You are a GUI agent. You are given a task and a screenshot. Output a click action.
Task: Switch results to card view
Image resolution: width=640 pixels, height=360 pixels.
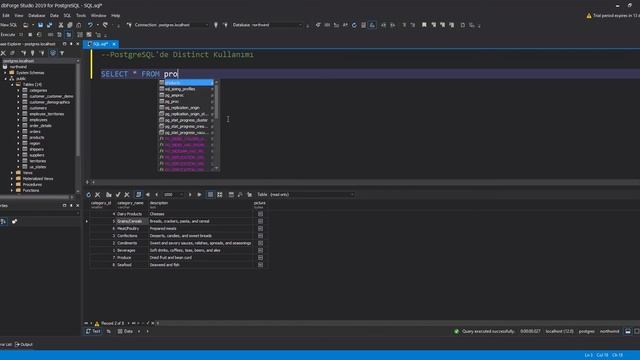click(x=220, y=195)
